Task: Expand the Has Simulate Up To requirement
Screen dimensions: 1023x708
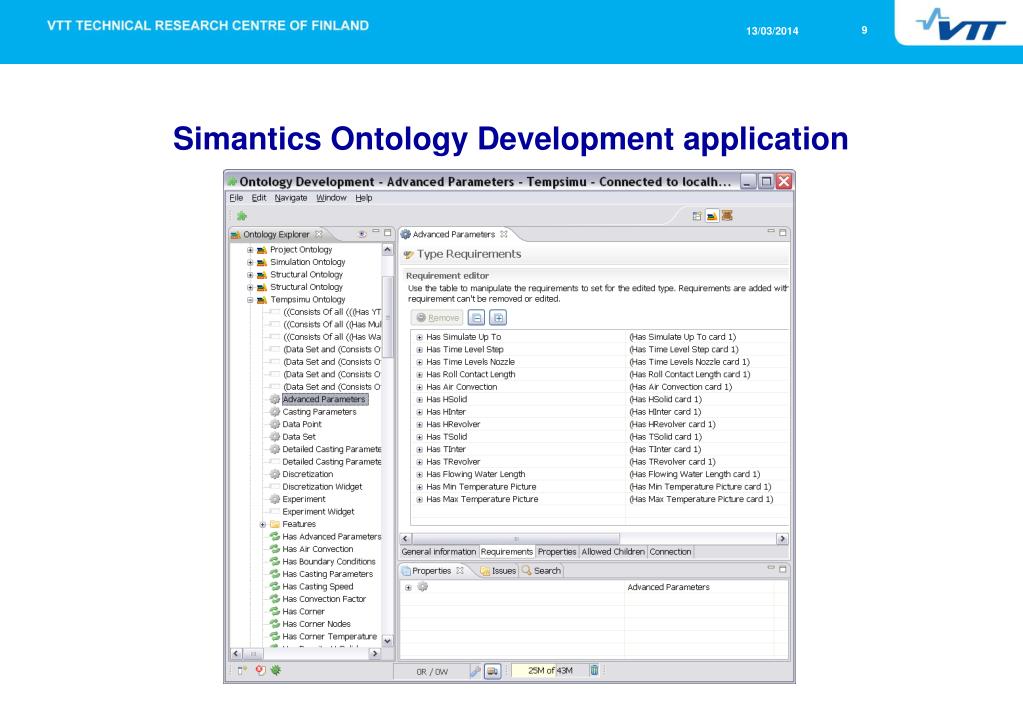Action: (420, 337)
